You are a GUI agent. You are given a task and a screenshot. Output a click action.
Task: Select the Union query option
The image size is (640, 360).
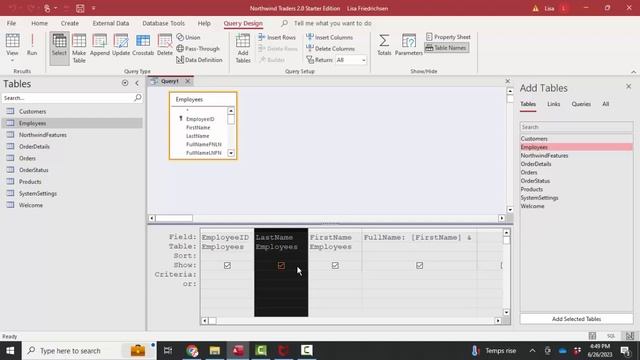point(189,37)
